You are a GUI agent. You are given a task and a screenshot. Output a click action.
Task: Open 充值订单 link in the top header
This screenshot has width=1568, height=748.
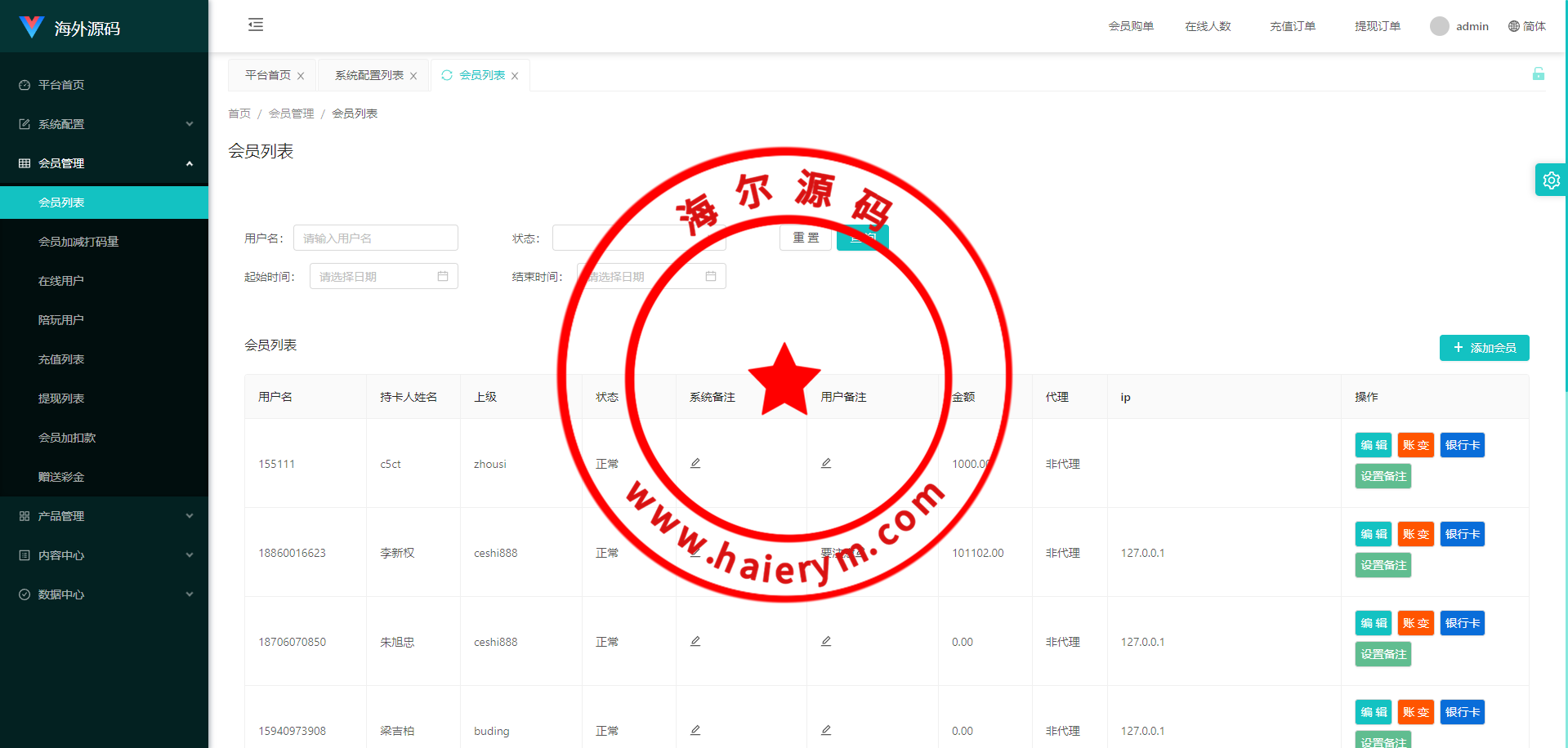tap(1292, 26)
